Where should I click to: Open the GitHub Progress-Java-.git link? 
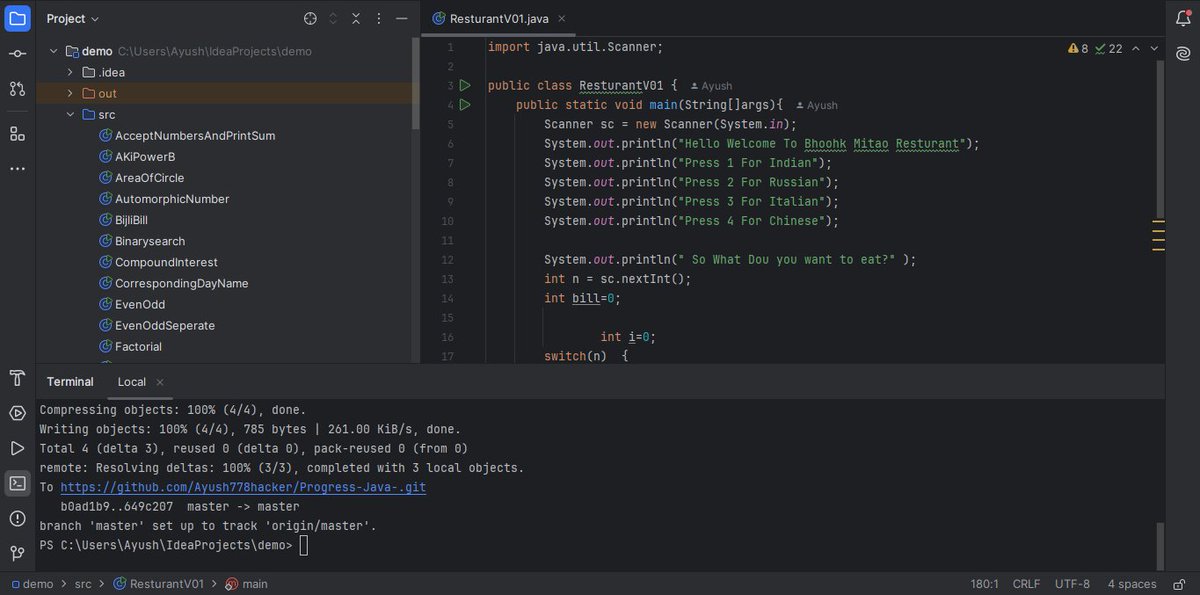coord(243,487)
